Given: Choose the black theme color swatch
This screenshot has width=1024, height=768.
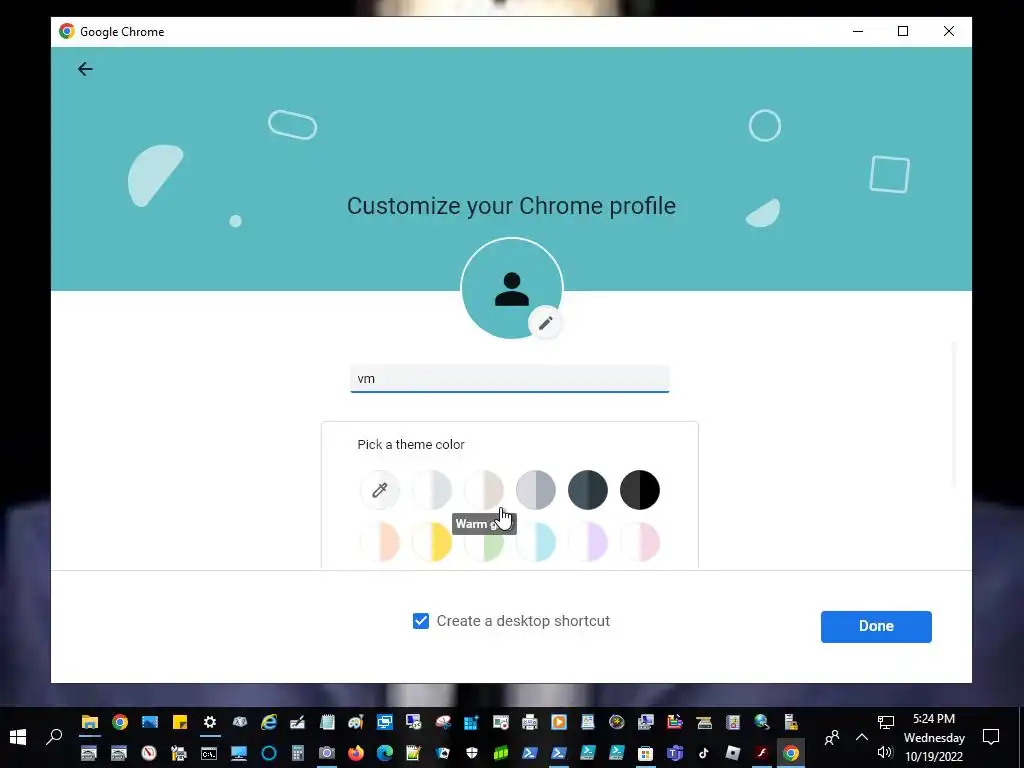Looking at the screenshot, I should click(x=640, y=490).
